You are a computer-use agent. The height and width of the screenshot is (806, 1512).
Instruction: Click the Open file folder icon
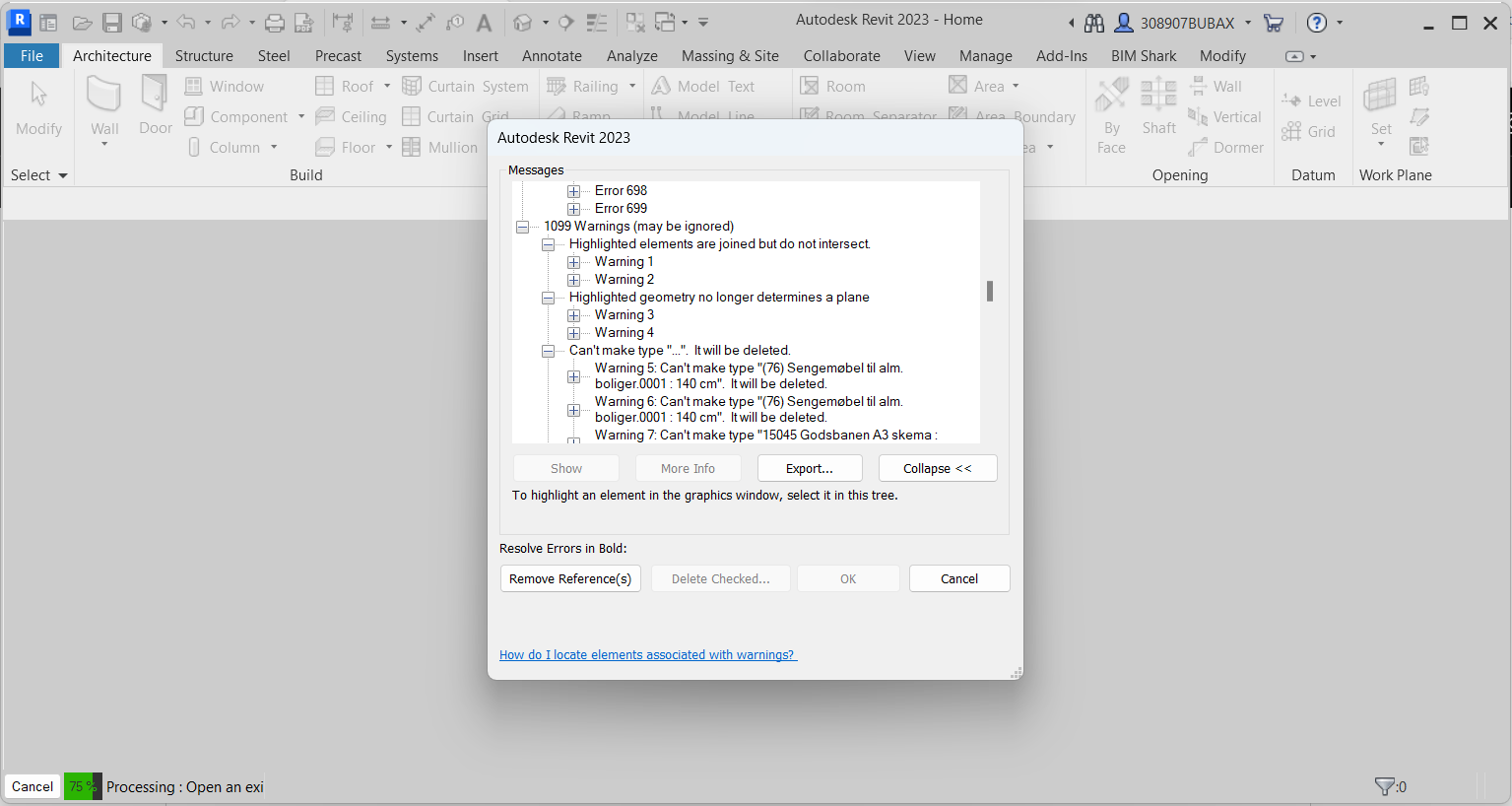pos(83,22)
